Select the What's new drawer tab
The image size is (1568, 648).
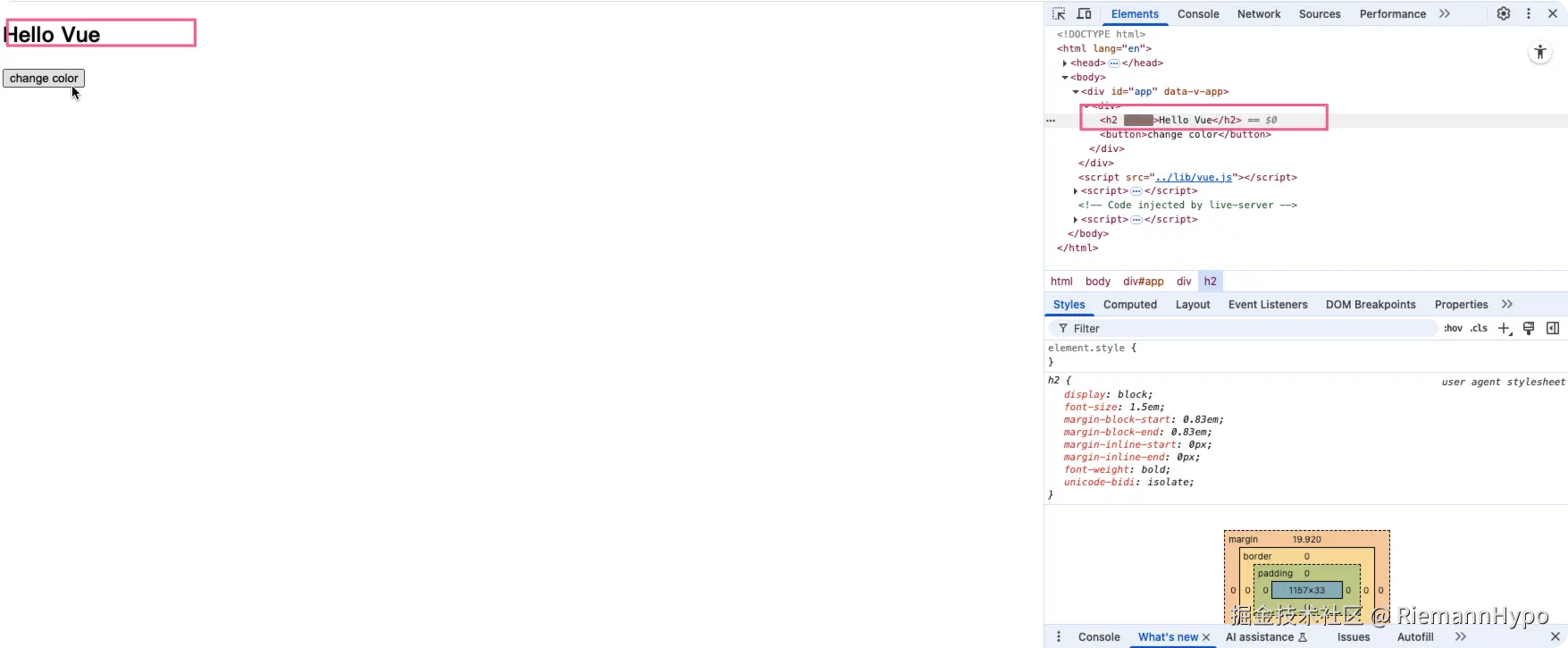pos(1168,637)
